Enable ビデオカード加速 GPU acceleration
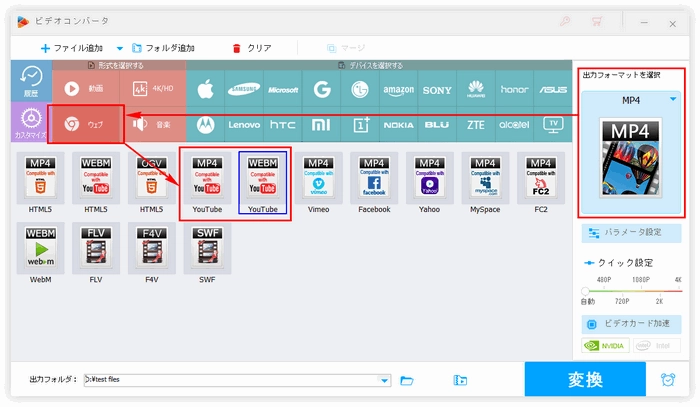 click(631, 324)
